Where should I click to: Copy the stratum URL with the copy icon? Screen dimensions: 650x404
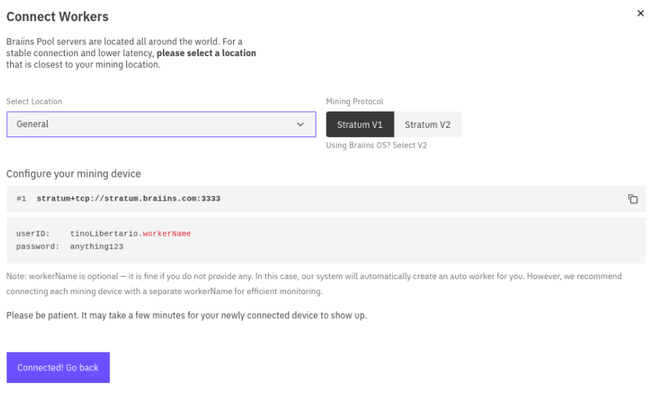click(632, 199)
